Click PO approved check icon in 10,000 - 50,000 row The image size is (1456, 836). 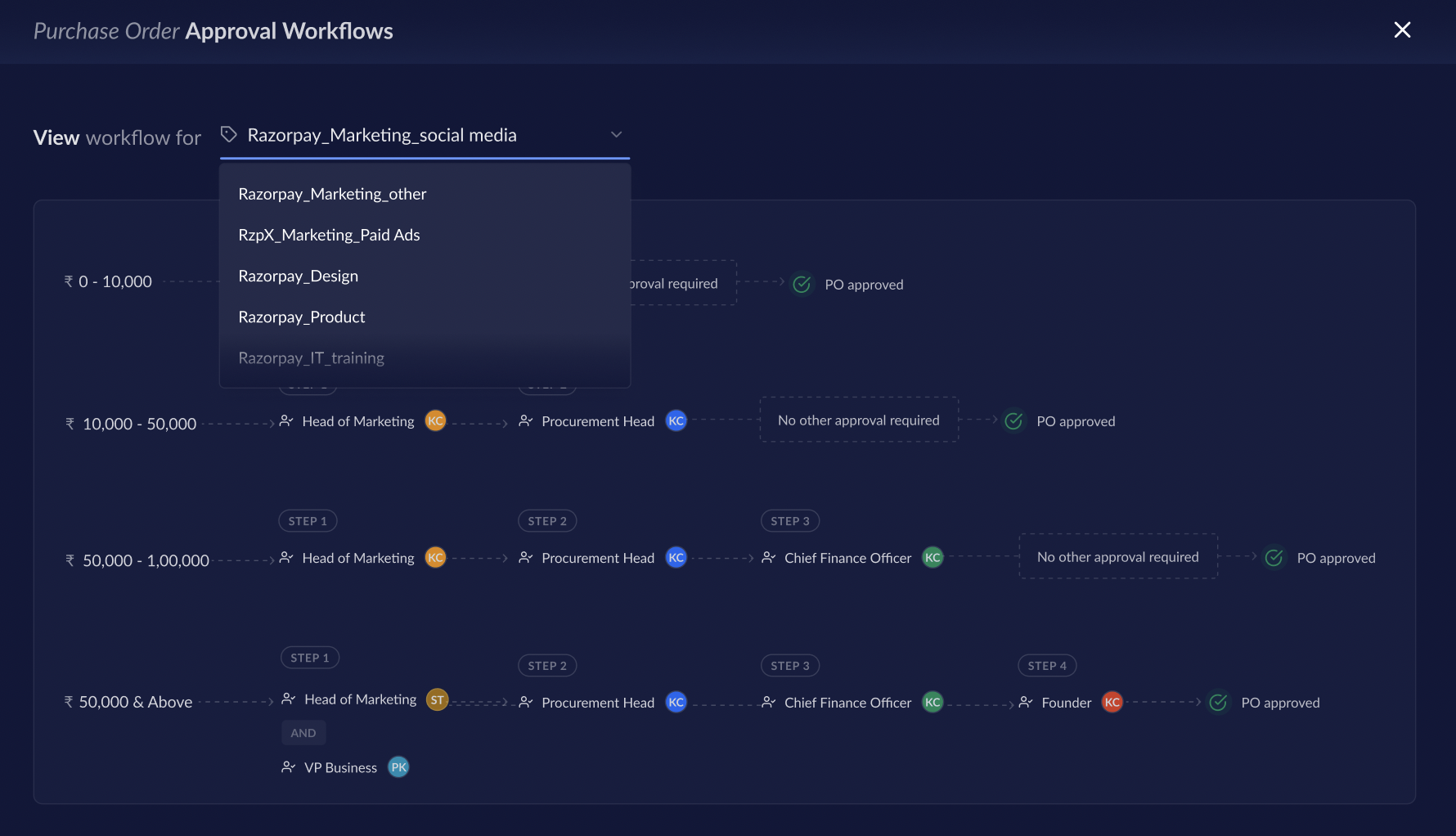tap(1013, 420)
